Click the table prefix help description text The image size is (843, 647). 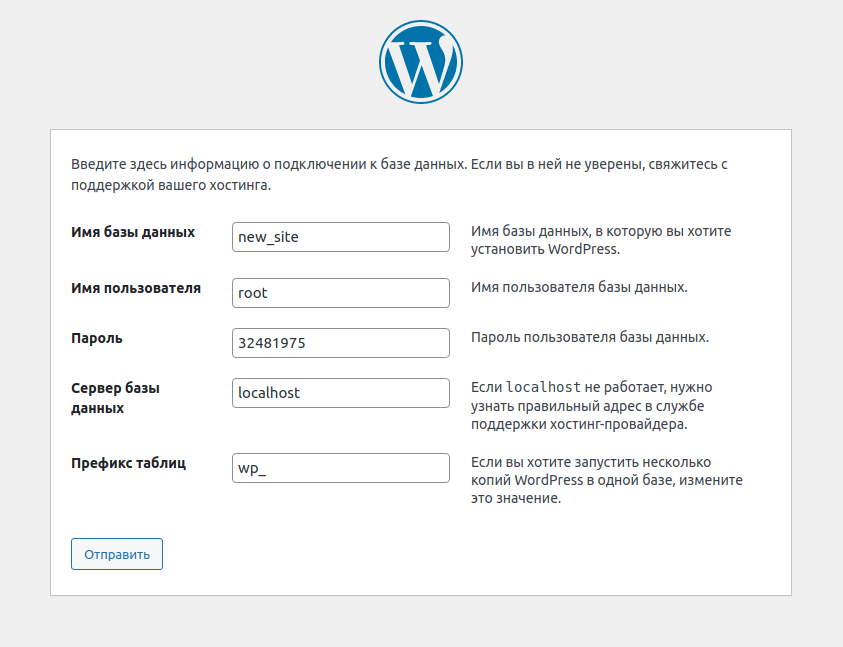(606, 480)
